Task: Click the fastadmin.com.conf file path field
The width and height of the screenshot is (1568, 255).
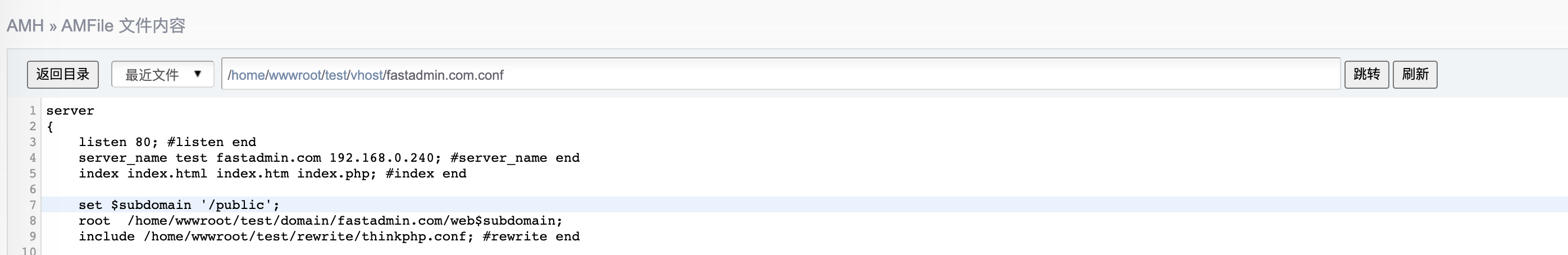Action: click(781, 74)
